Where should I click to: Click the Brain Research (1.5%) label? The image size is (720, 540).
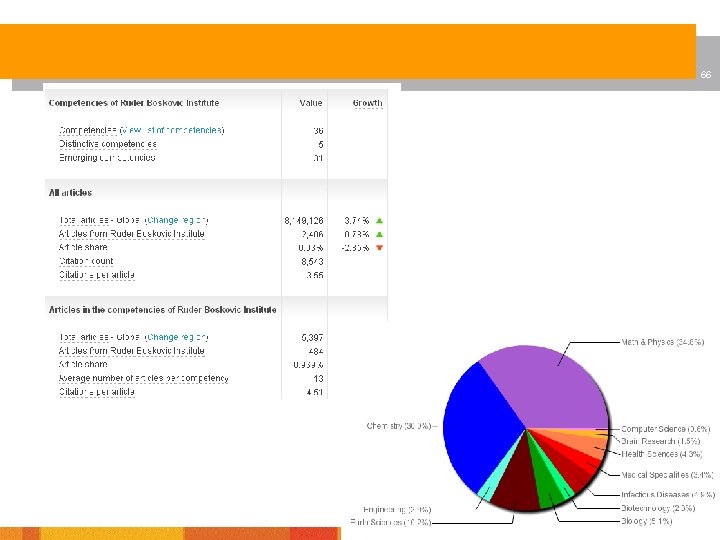point(660,441)
